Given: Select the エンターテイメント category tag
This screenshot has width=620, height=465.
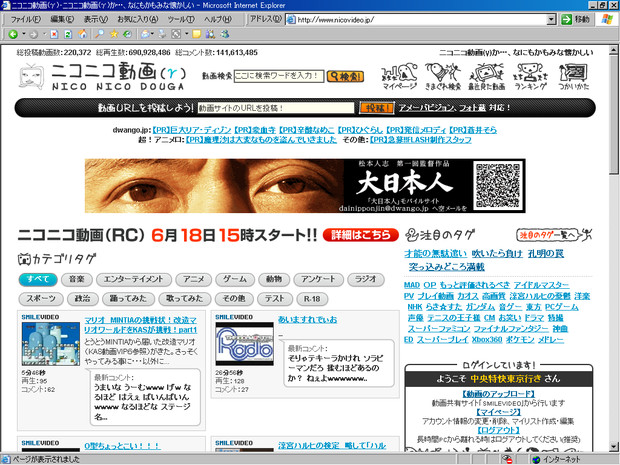Looking at the screenshot, I should [134, 280].
